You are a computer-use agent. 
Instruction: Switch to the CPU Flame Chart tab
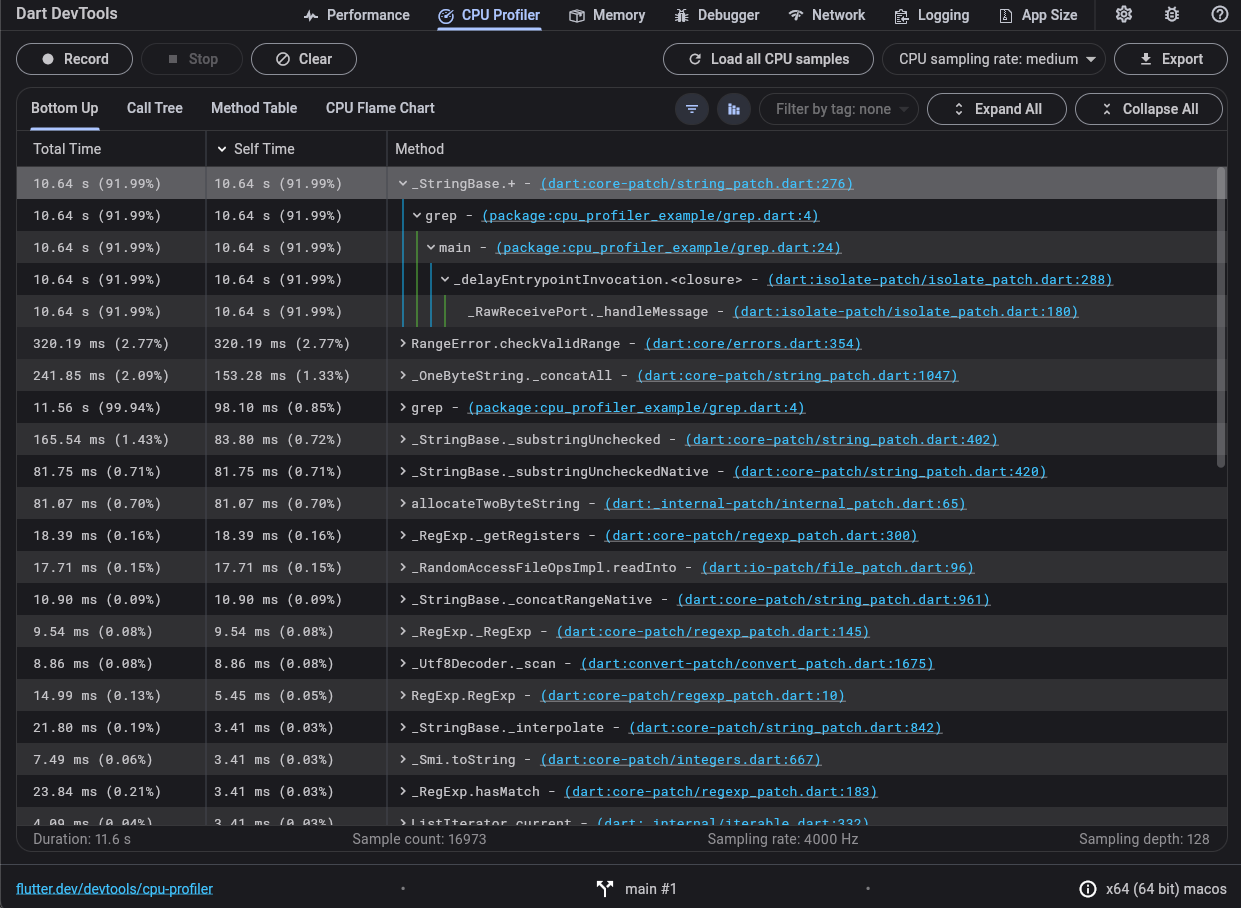[x=380, y=108]
